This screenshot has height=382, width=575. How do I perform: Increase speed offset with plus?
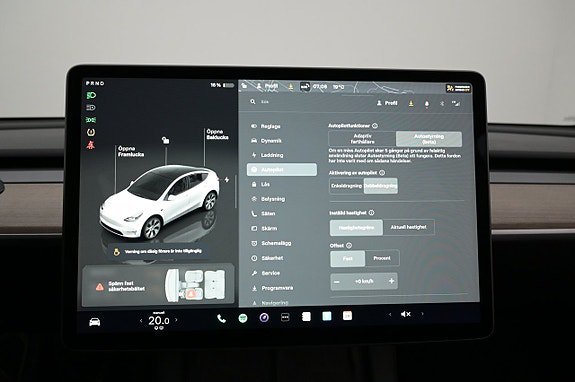[x=391, y=281]
